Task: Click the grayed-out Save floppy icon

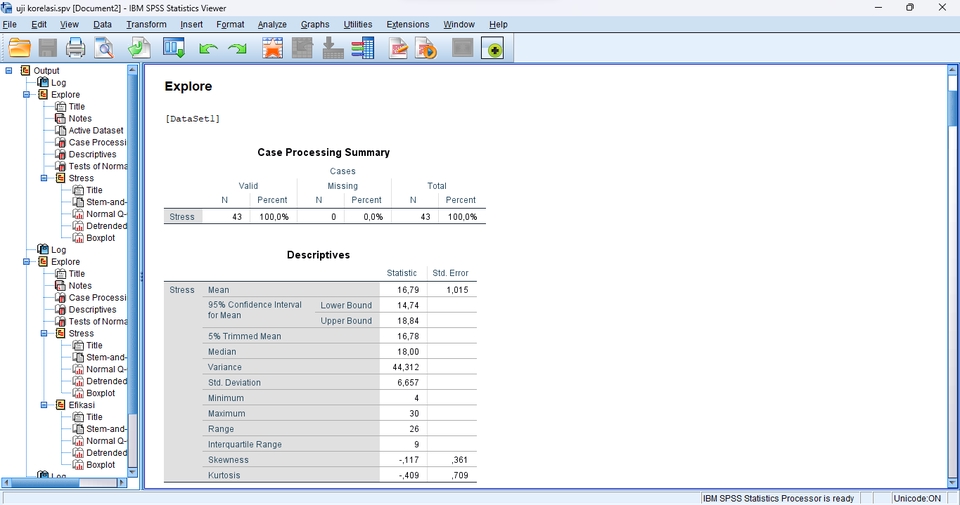Action: [x=47, y=48]
